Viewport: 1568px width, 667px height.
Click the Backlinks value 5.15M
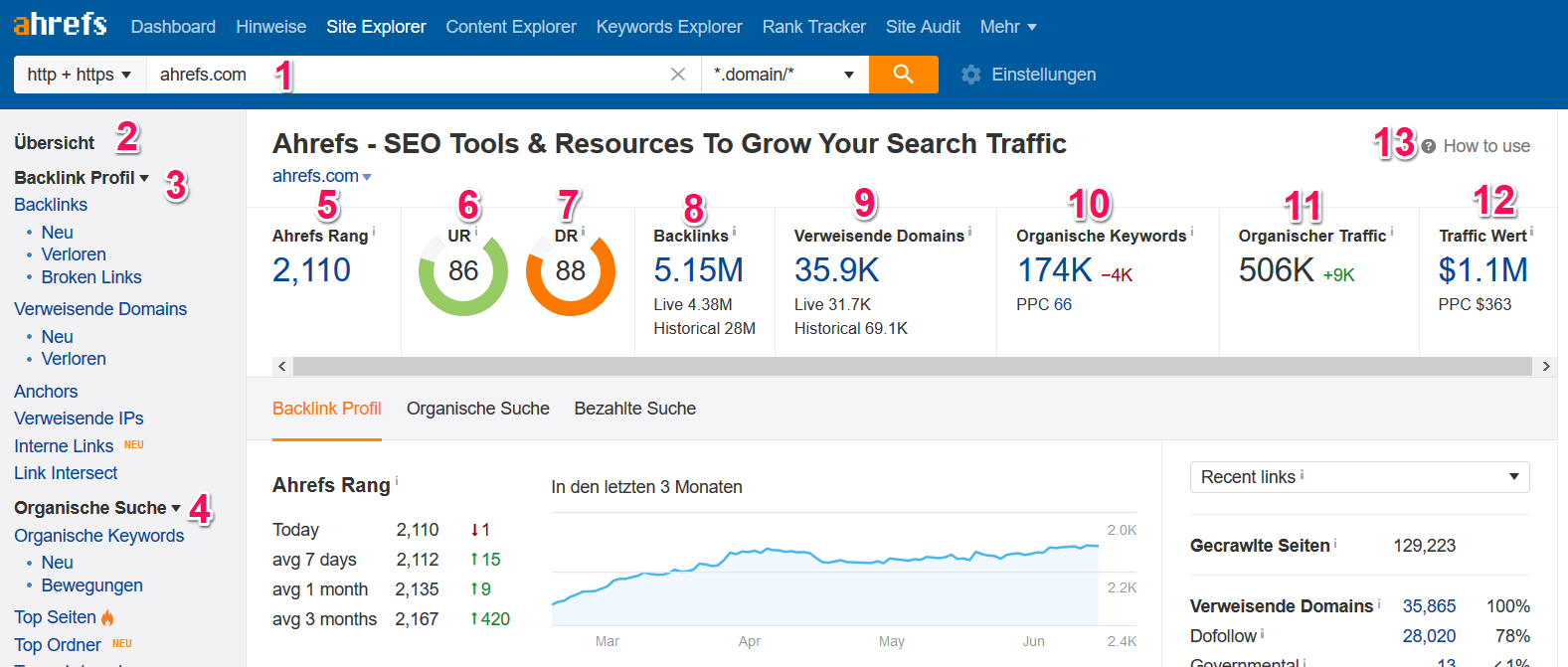click(698, 270)
